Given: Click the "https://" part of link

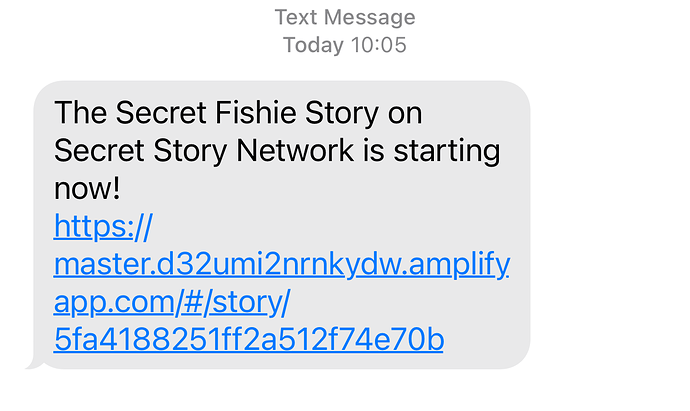Looking at the screenshot, I should coord(102,228).
